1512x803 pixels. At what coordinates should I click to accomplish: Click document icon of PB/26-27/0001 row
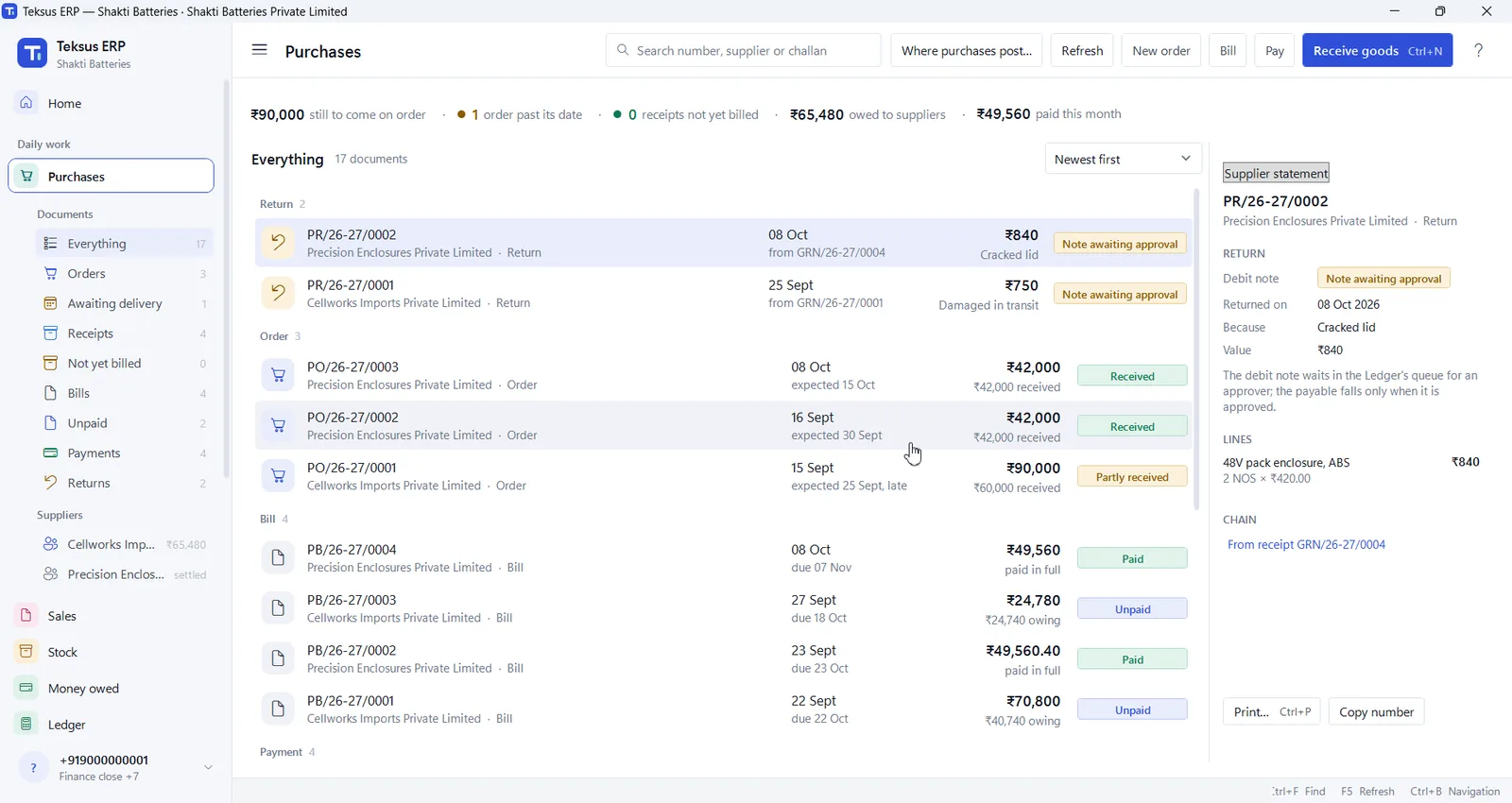click(278, 709)
